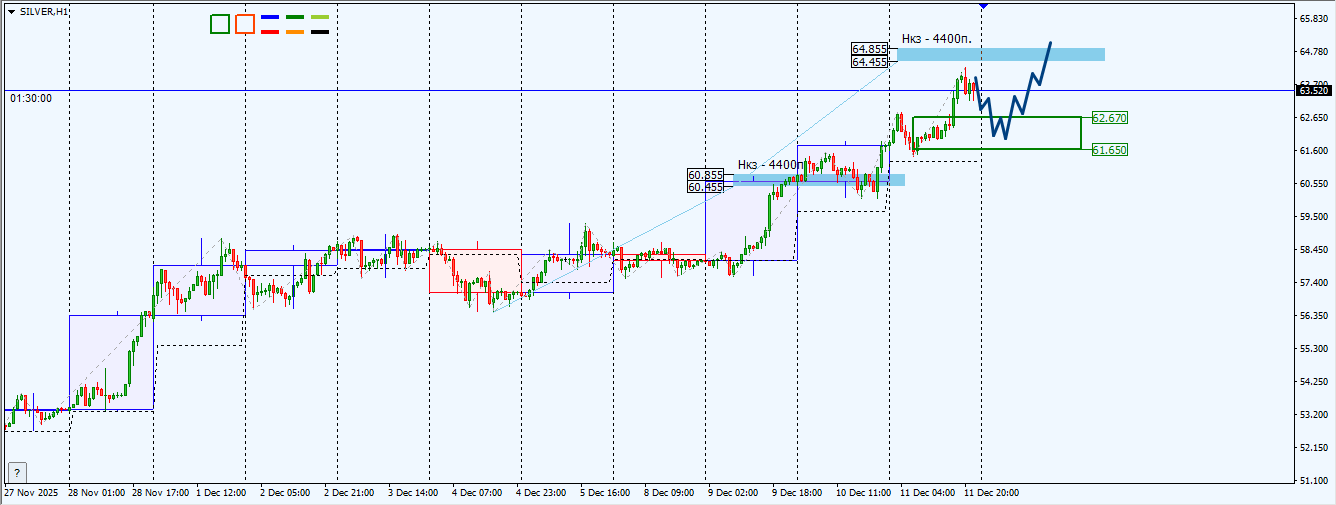Click the green rectangle drawing button

pos(220,24)
